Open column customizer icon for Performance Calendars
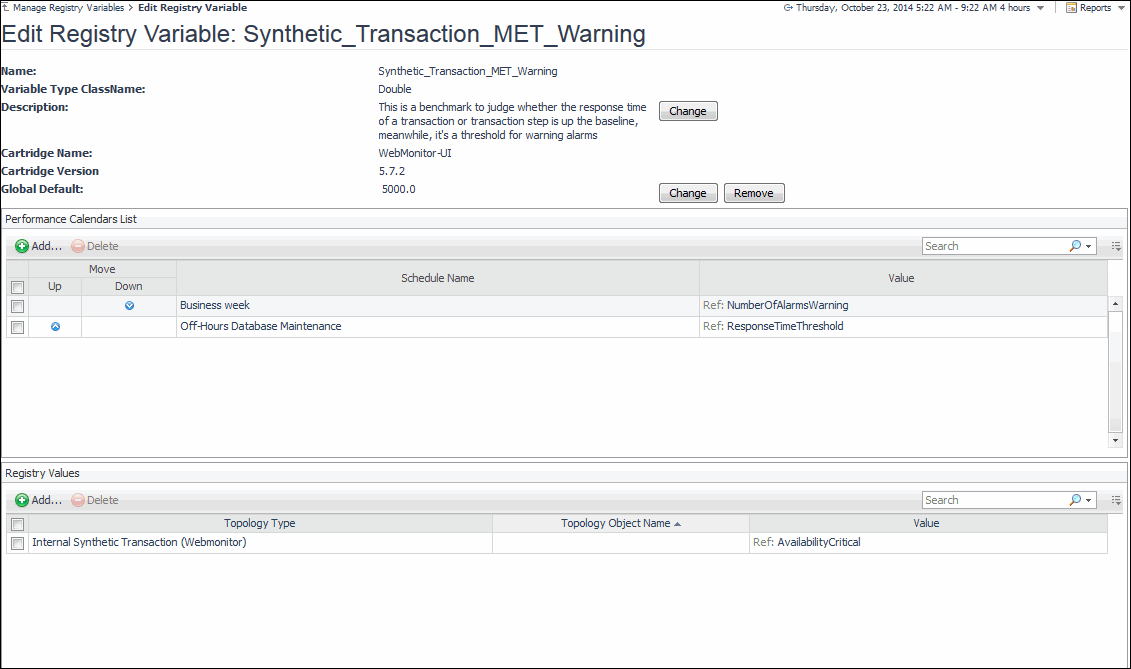 click(x=1116, y=246)
